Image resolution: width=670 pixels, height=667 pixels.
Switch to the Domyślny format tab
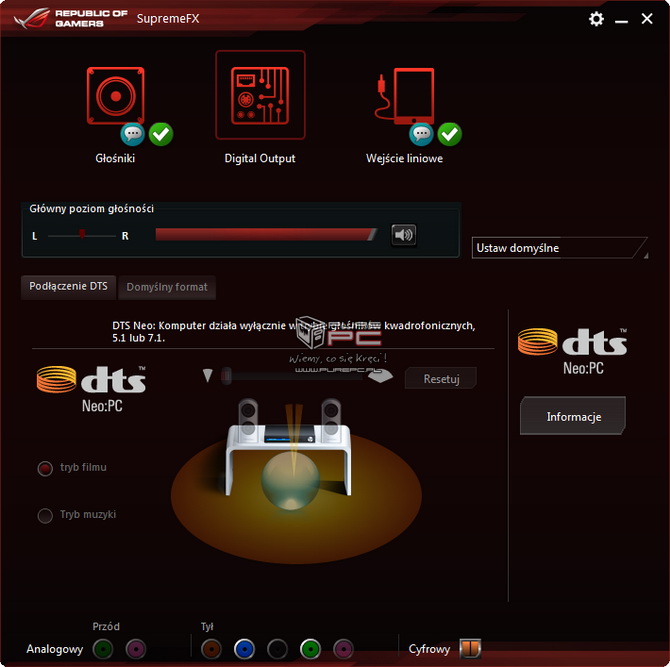[167, 287]
